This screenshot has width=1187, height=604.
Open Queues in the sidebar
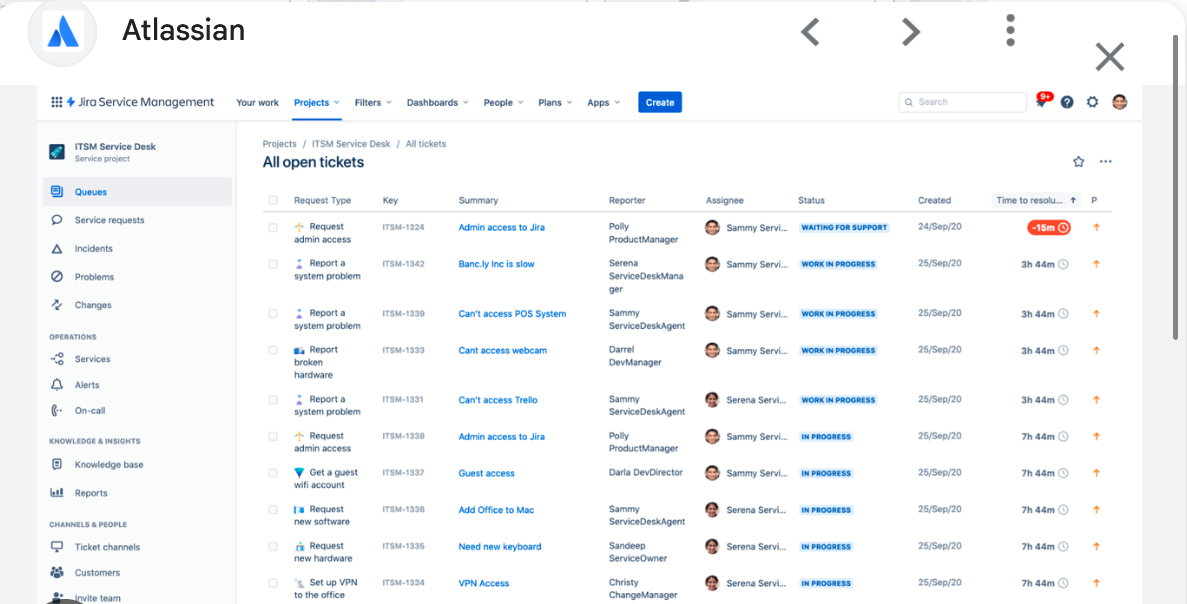point(138,191)
